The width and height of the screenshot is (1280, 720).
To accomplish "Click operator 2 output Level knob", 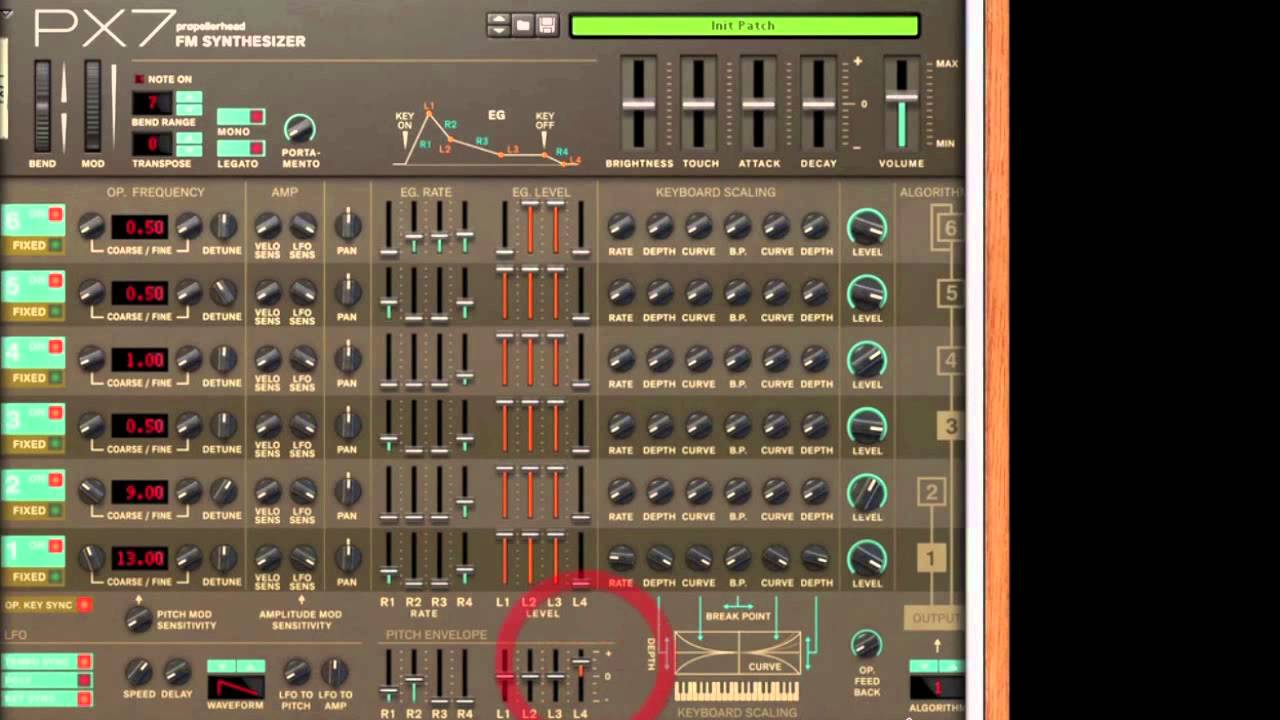I will [x=867, y=494].
